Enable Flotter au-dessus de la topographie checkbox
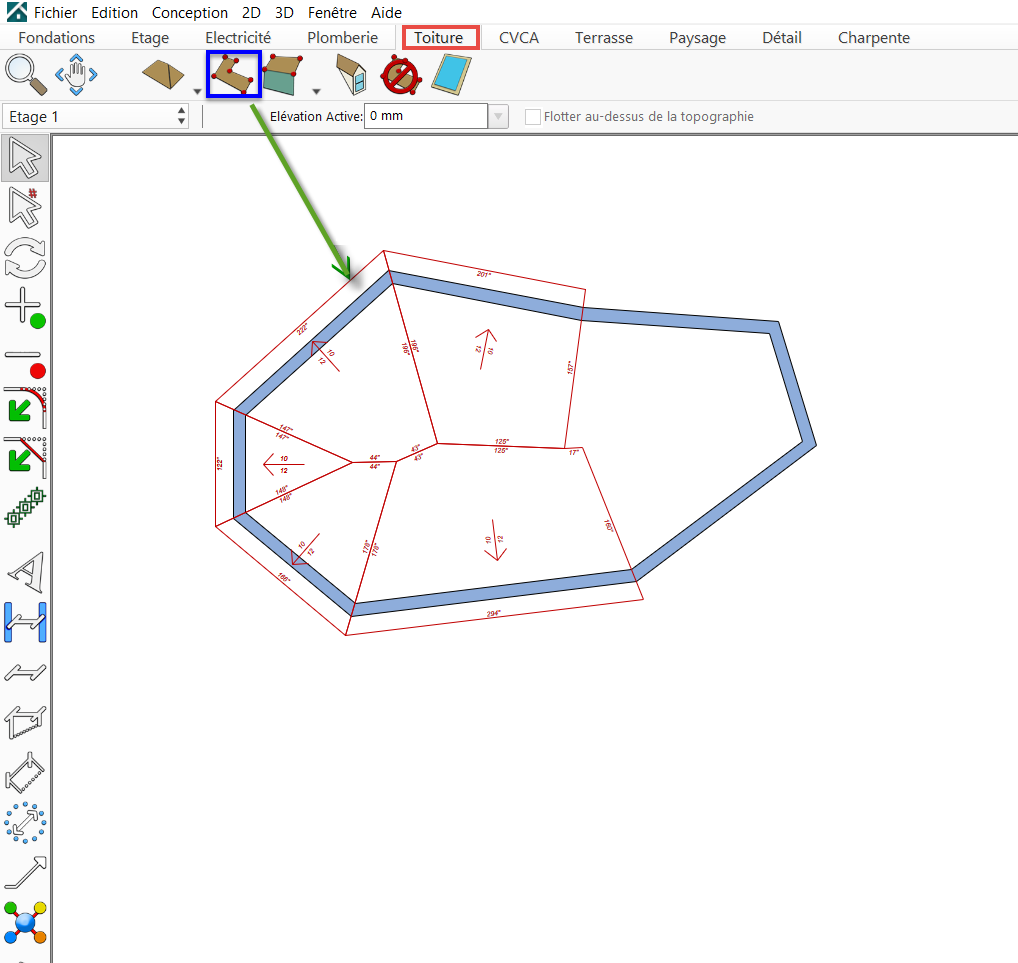 click(x=532, y=117)
